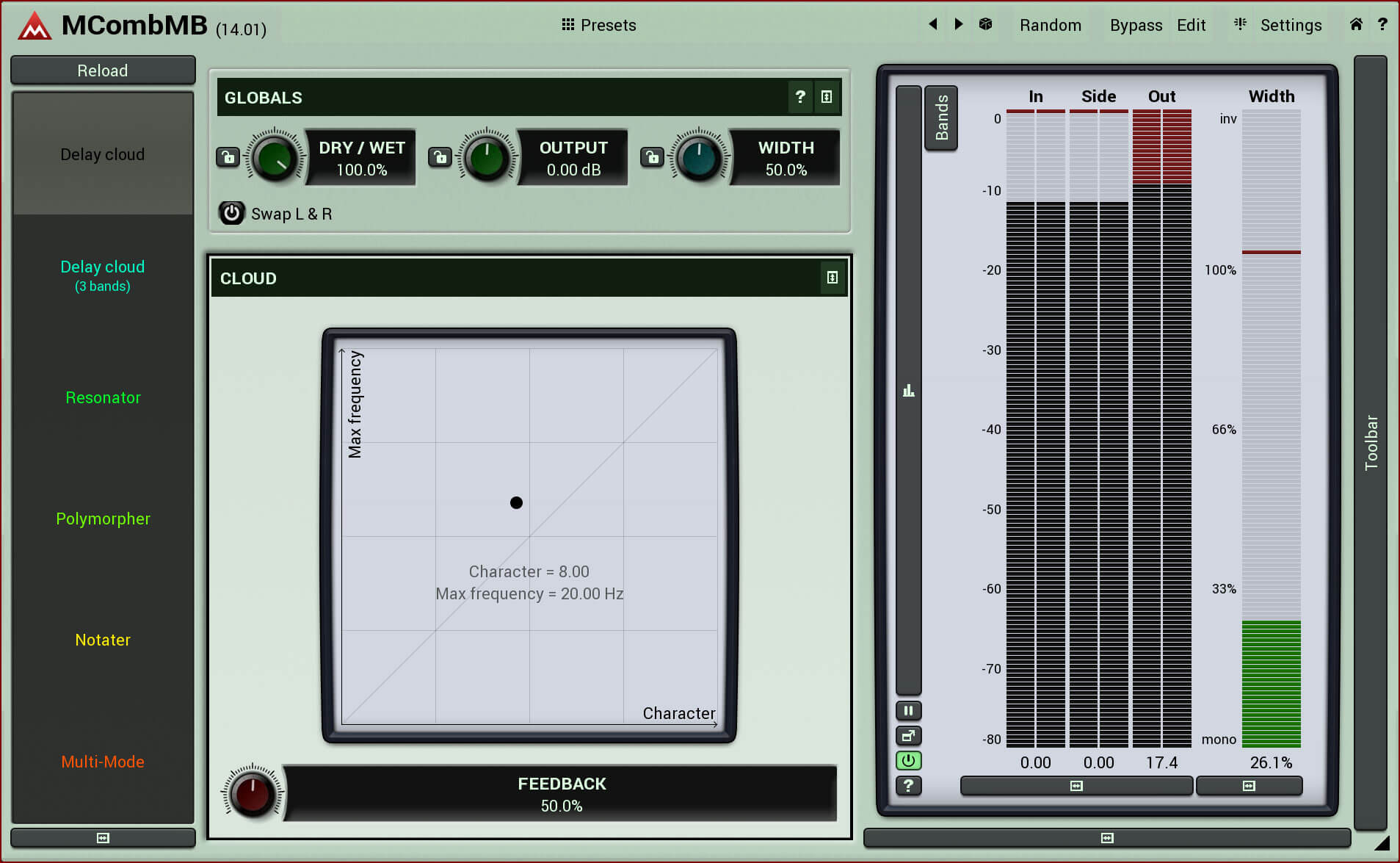
Task: Expand the Toolbar side panel
Action: 1371,442
